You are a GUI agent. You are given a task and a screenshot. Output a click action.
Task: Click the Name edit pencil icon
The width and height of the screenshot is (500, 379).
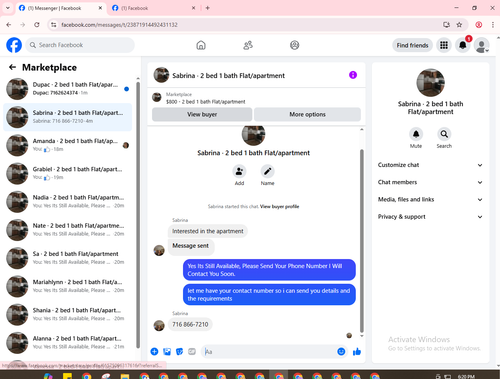(267, 171)
